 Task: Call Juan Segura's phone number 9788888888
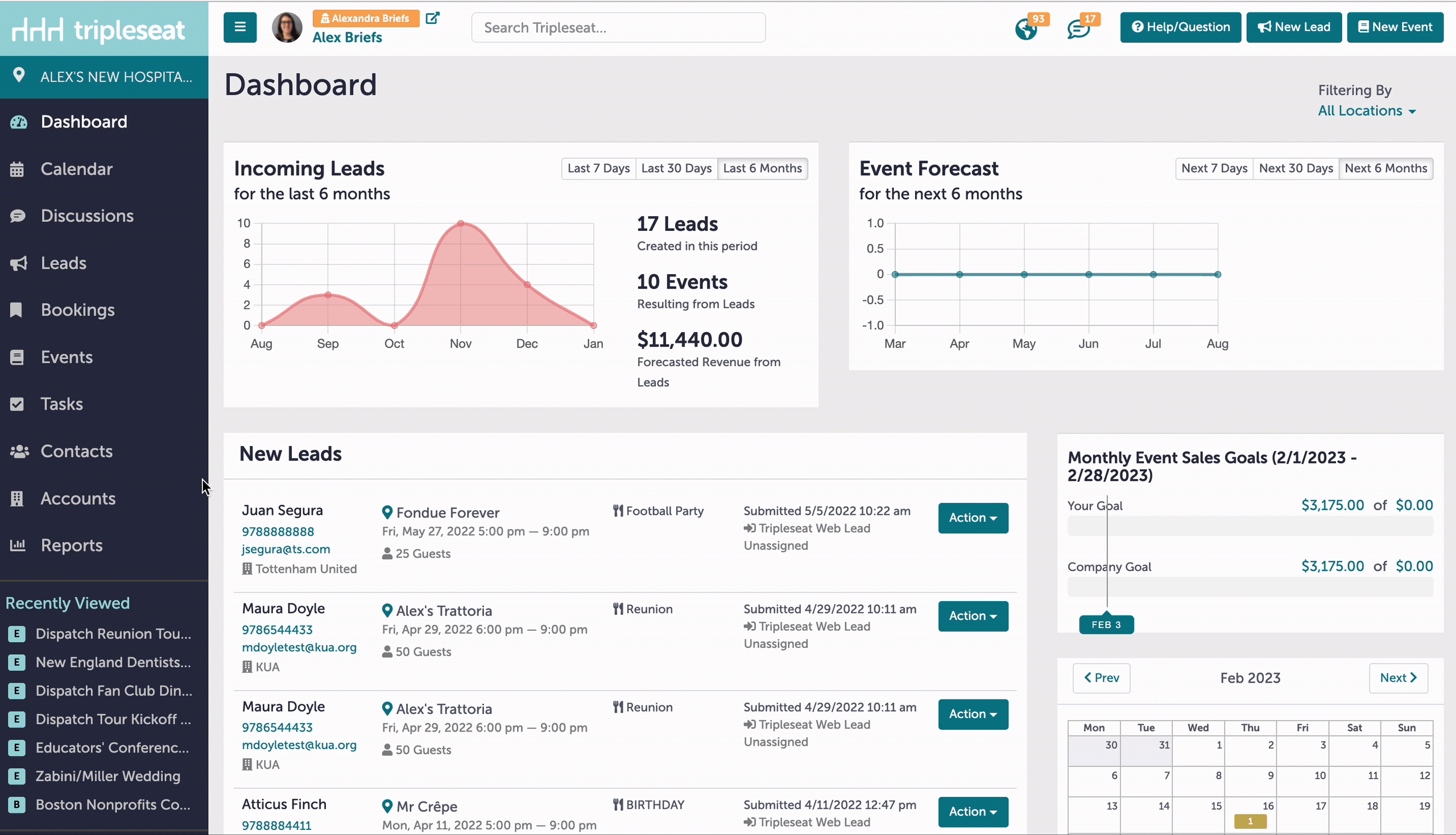tap(278, 532)
